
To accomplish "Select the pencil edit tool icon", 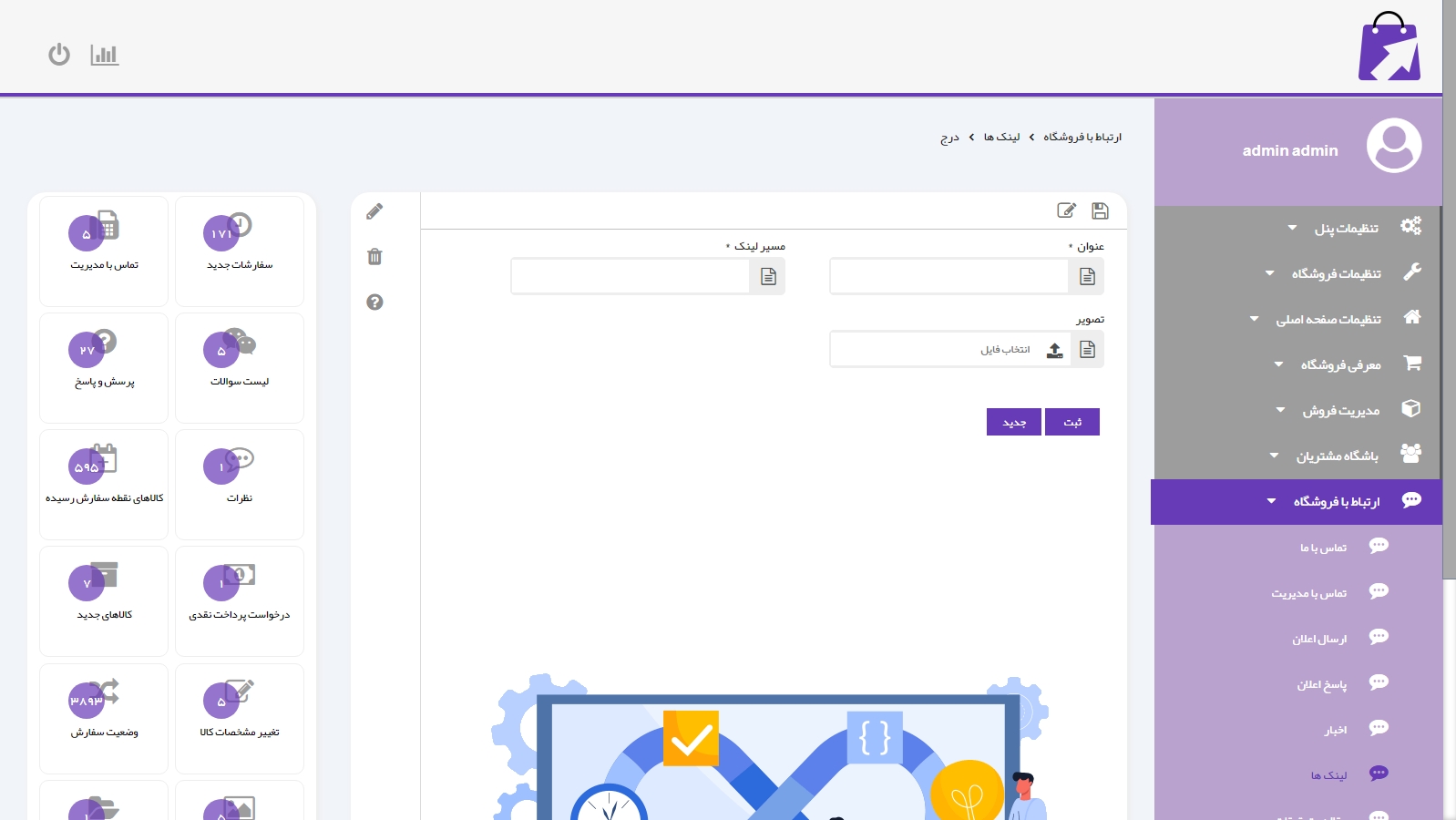I will pyautogui.click(x=374, y=211).
